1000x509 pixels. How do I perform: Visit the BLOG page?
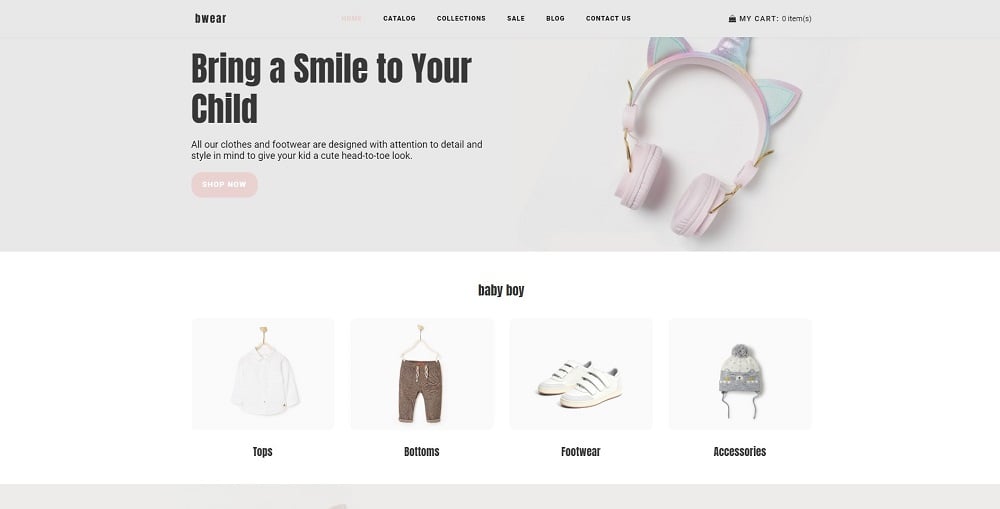coord(555,18)
